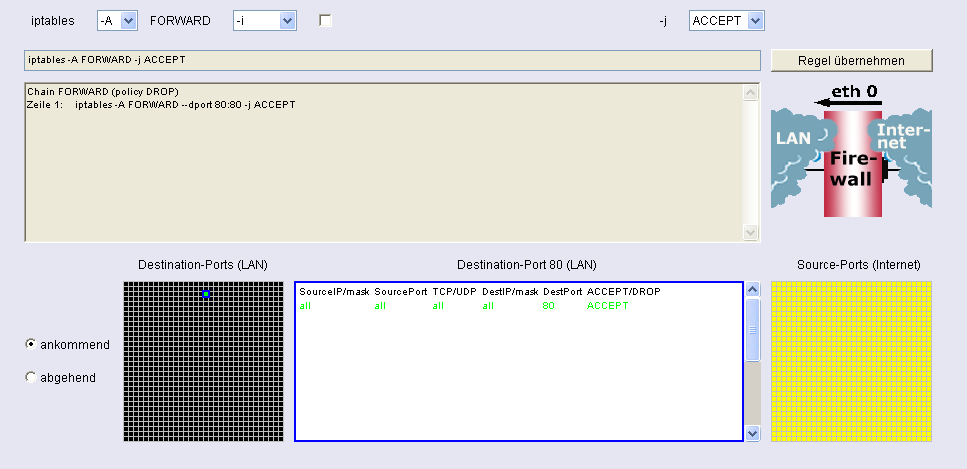Open the ACCEPT target dropdown

coord(726,20)
